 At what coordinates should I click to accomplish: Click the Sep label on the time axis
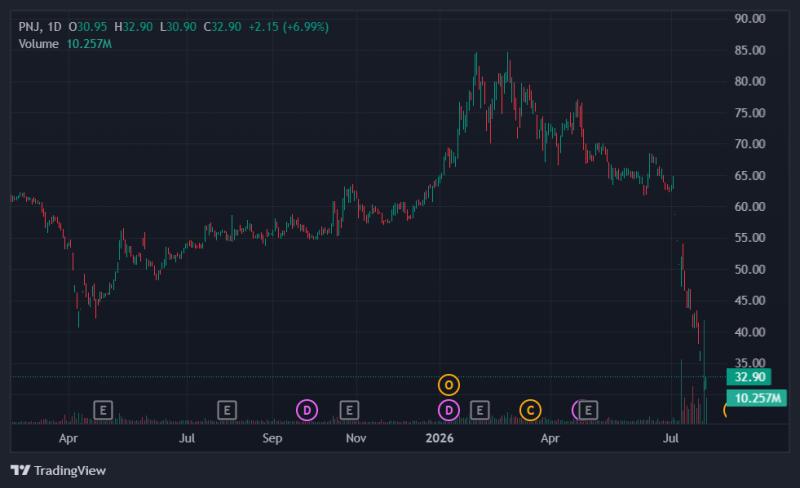tap(272, 438)
